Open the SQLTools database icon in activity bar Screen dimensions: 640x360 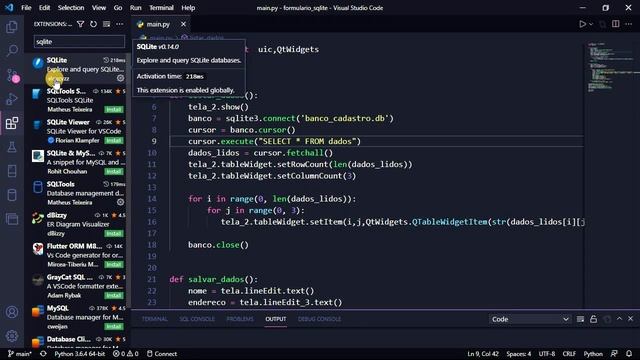pyautogui.click(x=12, y=195)
